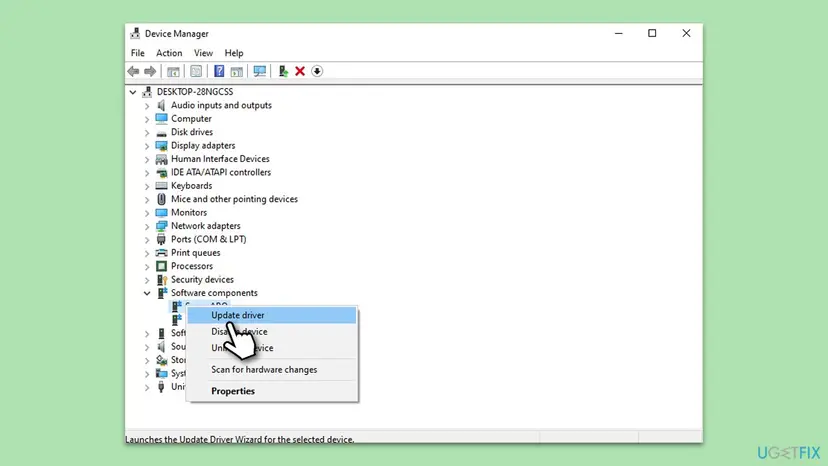This screenshot has height=466, width=828.
Task: Open the View menu
Action: 203,53
